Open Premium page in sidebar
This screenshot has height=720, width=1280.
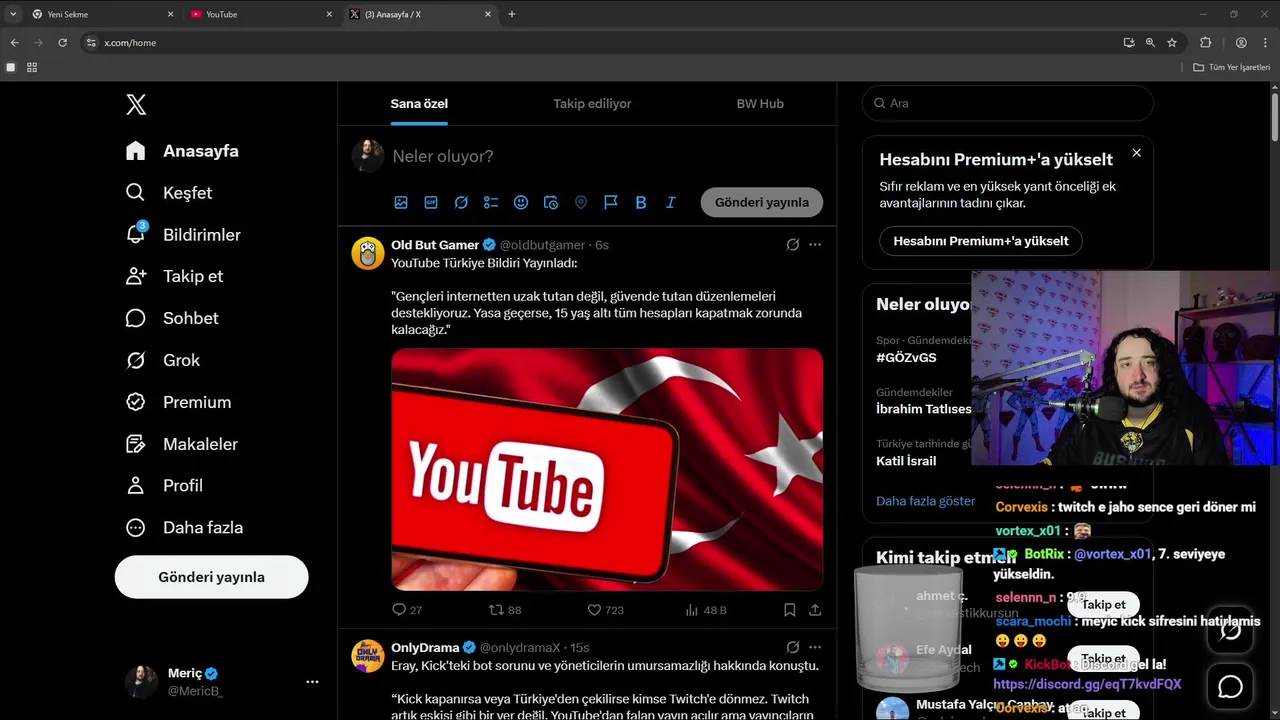(178, 402)
